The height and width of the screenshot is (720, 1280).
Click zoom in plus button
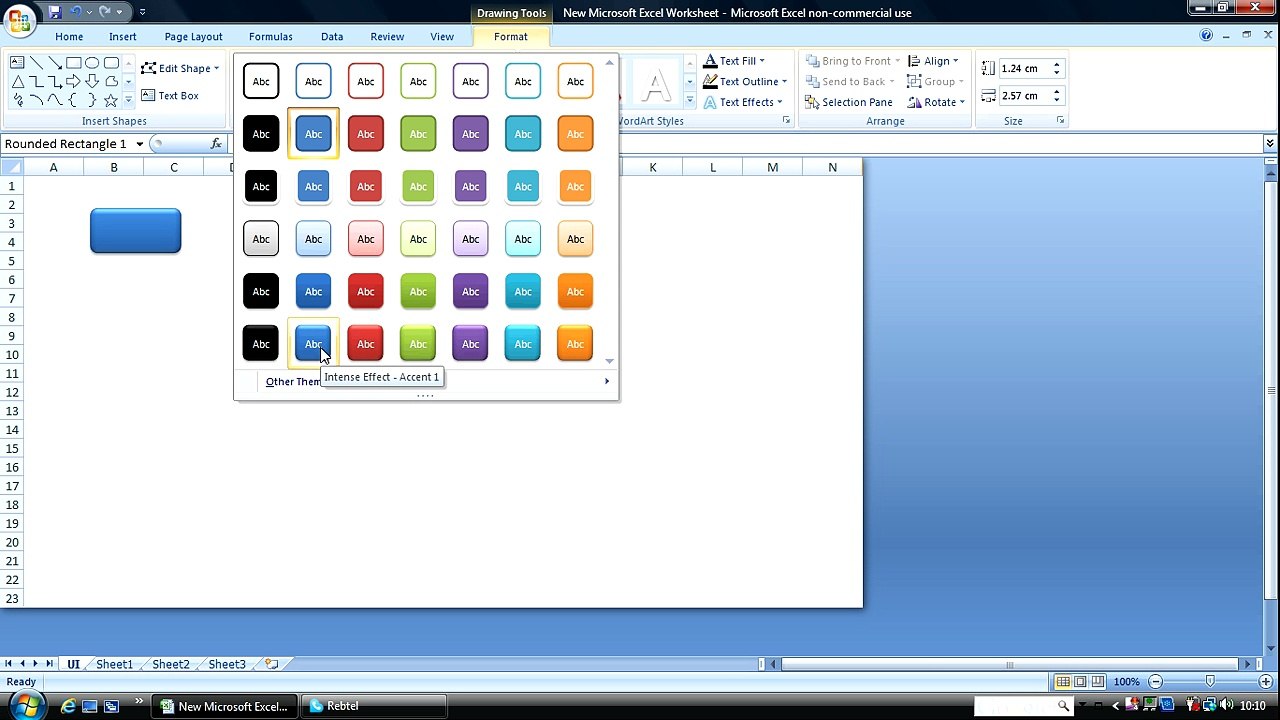tap(1265, 682)
